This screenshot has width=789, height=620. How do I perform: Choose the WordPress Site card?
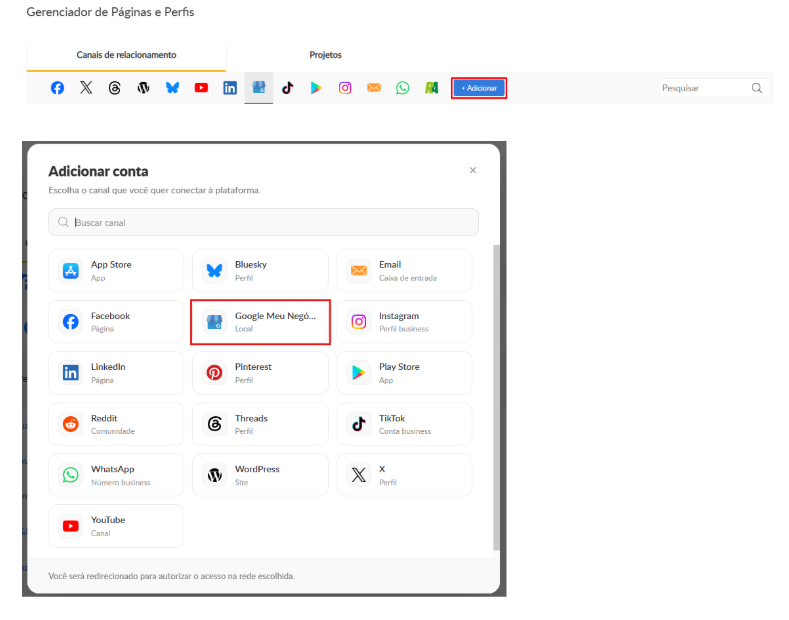260,475
